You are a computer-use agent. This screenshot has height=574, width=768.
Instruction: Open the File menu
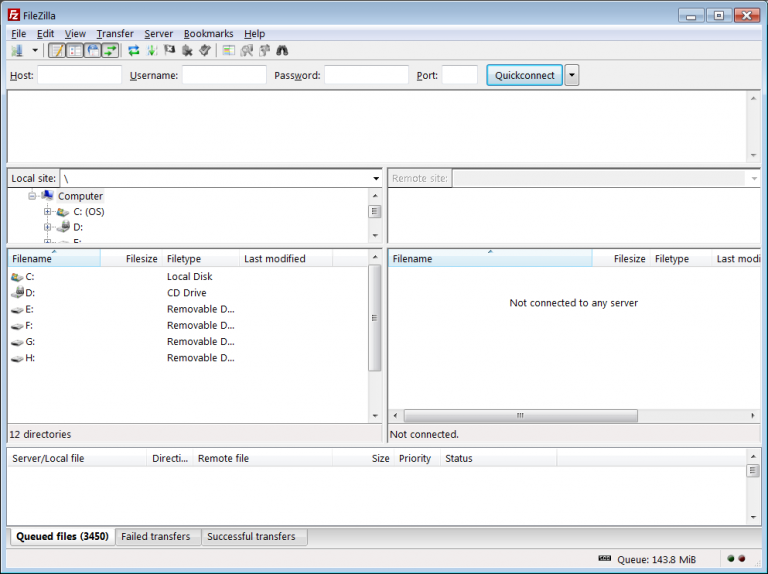19,34
